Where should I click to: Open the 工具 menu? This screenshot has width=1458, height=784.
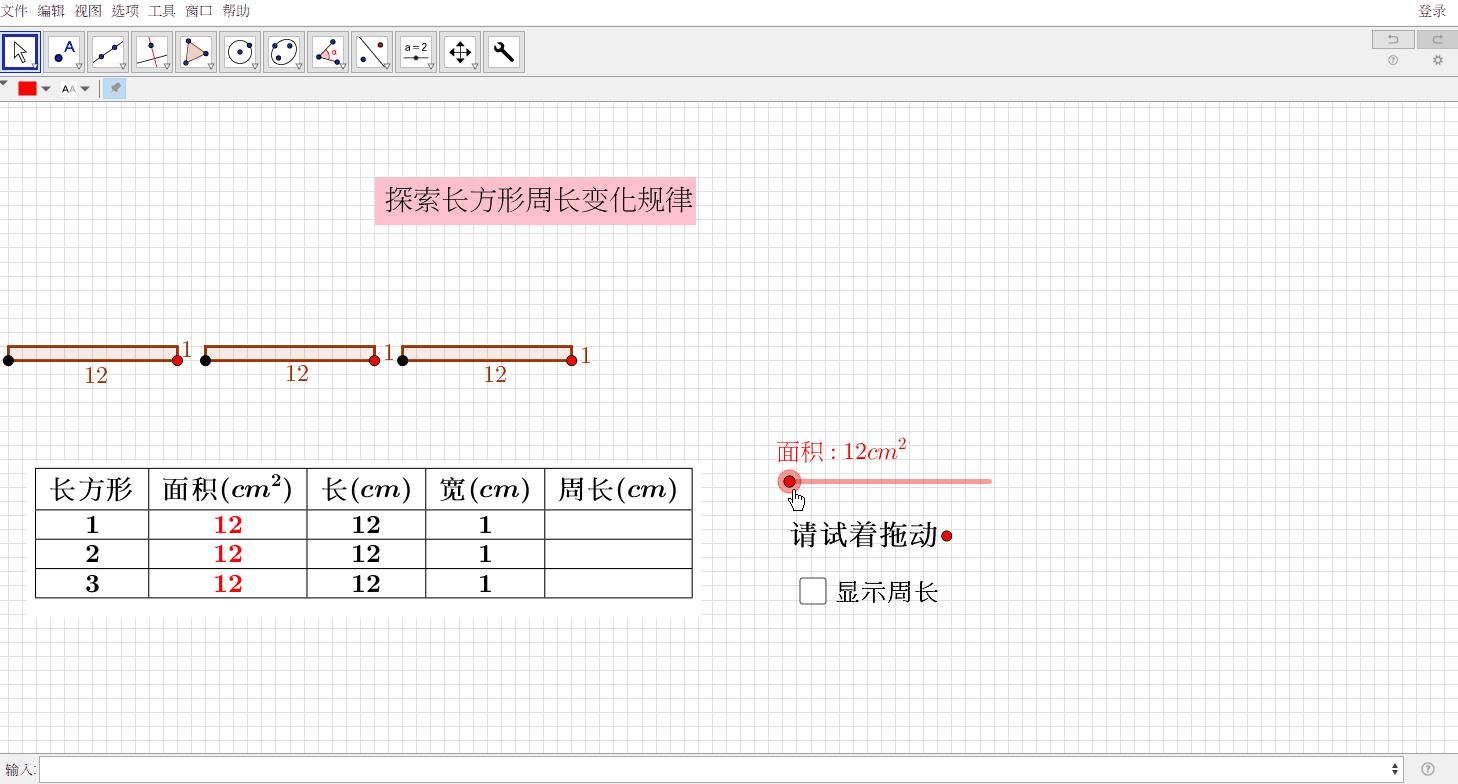point(161,11)
